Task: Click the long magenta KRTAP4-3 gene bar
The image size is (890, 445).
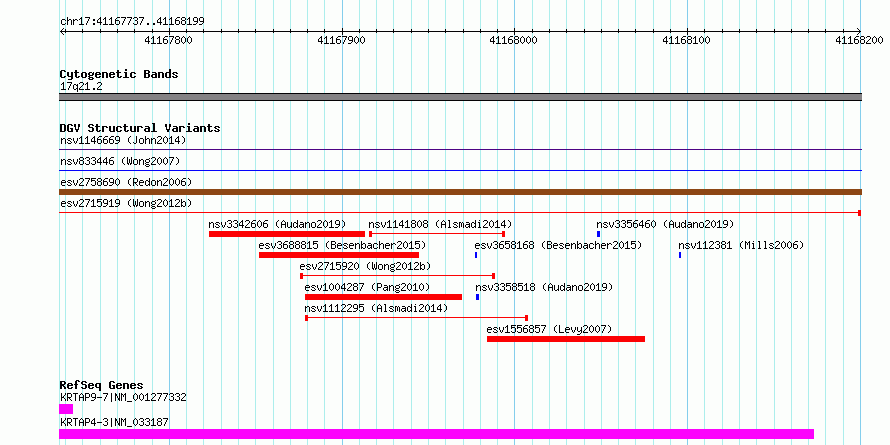Action: point(436,434)
